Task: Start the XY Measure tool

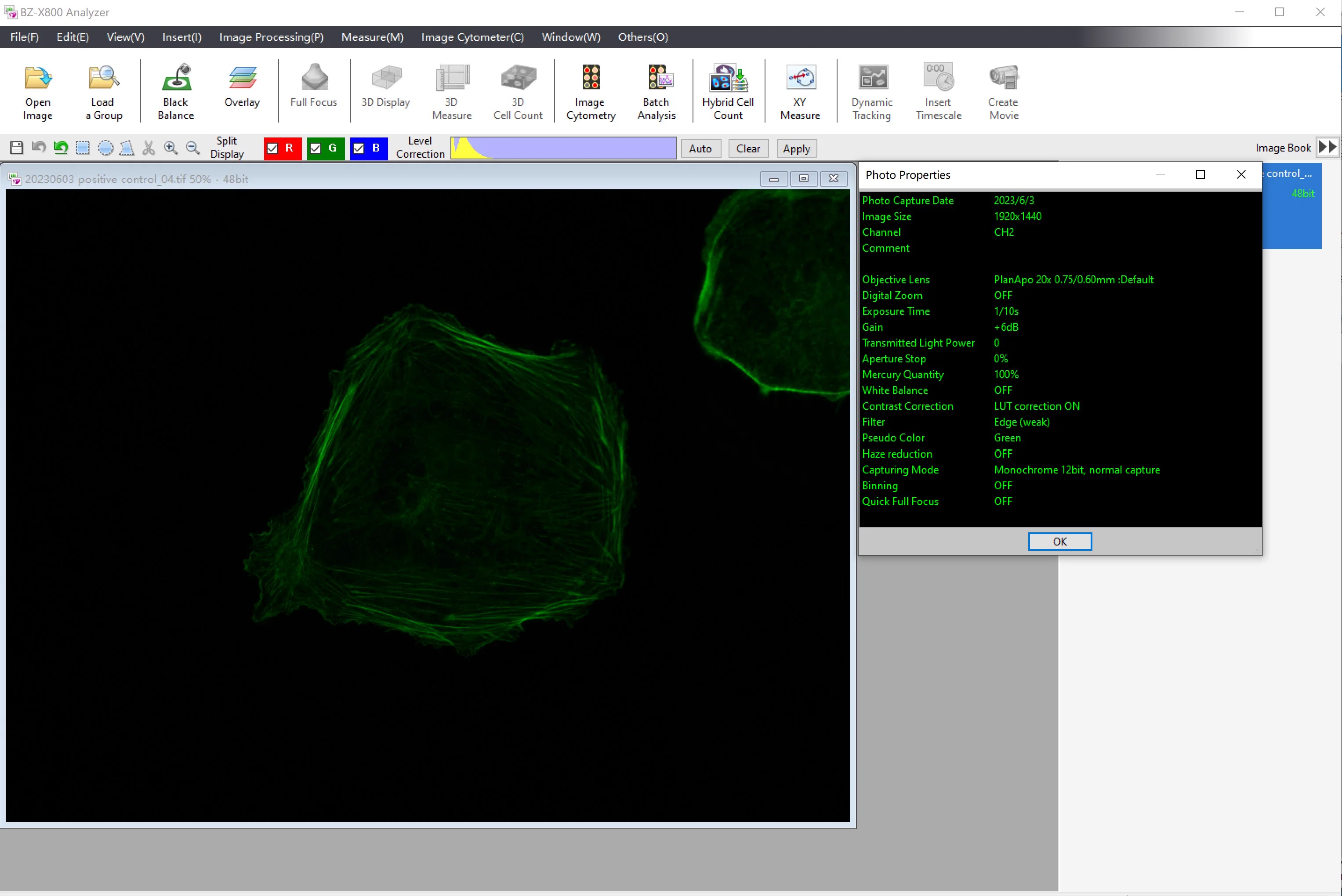Action: pyautogui.click(x=800, y=91)
